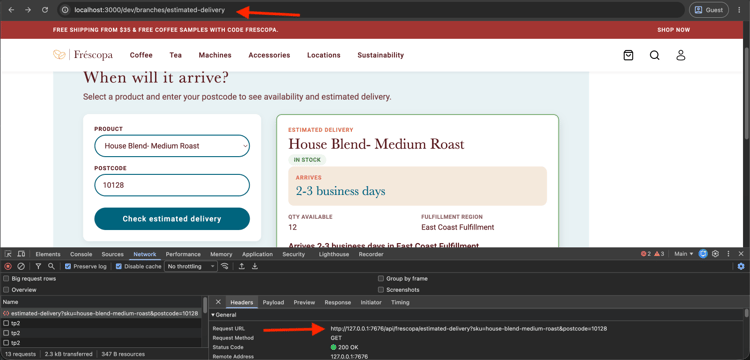Reload the page with the refresh icon
Viewport: 750px width, 360px height.
[45, 10]
